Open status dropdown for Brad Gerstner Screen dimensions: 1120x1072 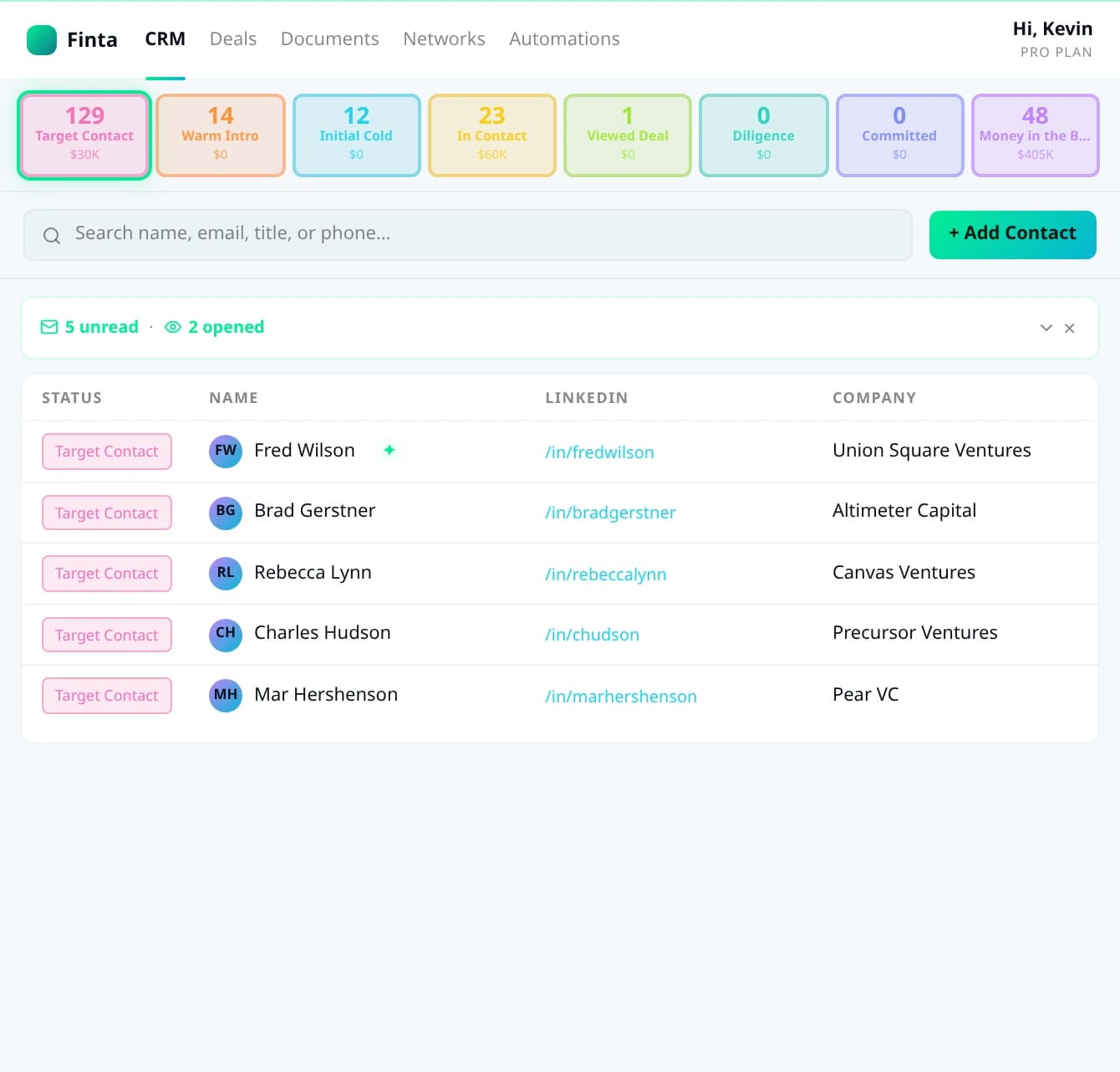coord(107,513)
